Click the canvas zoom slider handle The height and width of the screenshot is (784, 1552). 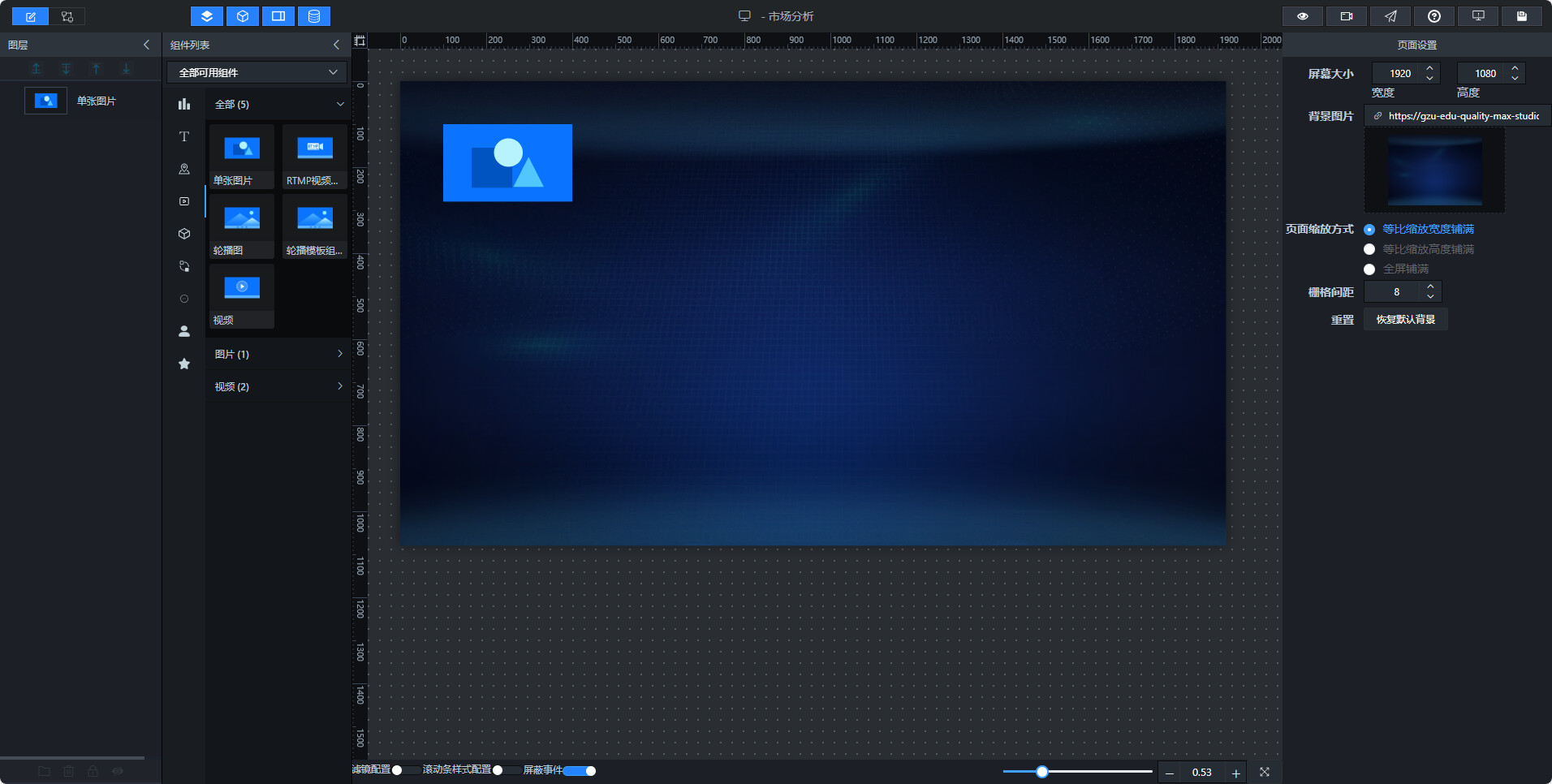(x=1042, y=772)
